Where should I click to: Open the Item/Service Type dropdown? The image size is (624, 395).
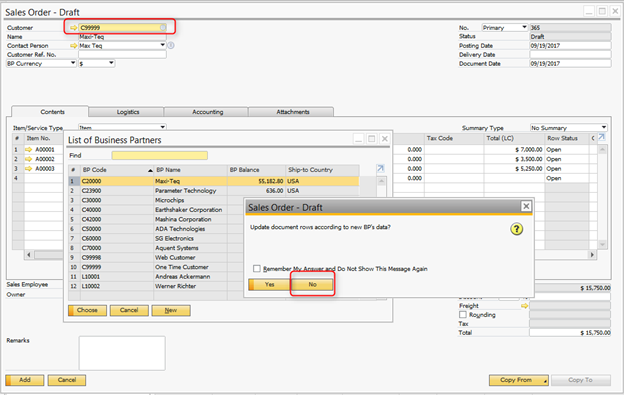pos(162,127)
